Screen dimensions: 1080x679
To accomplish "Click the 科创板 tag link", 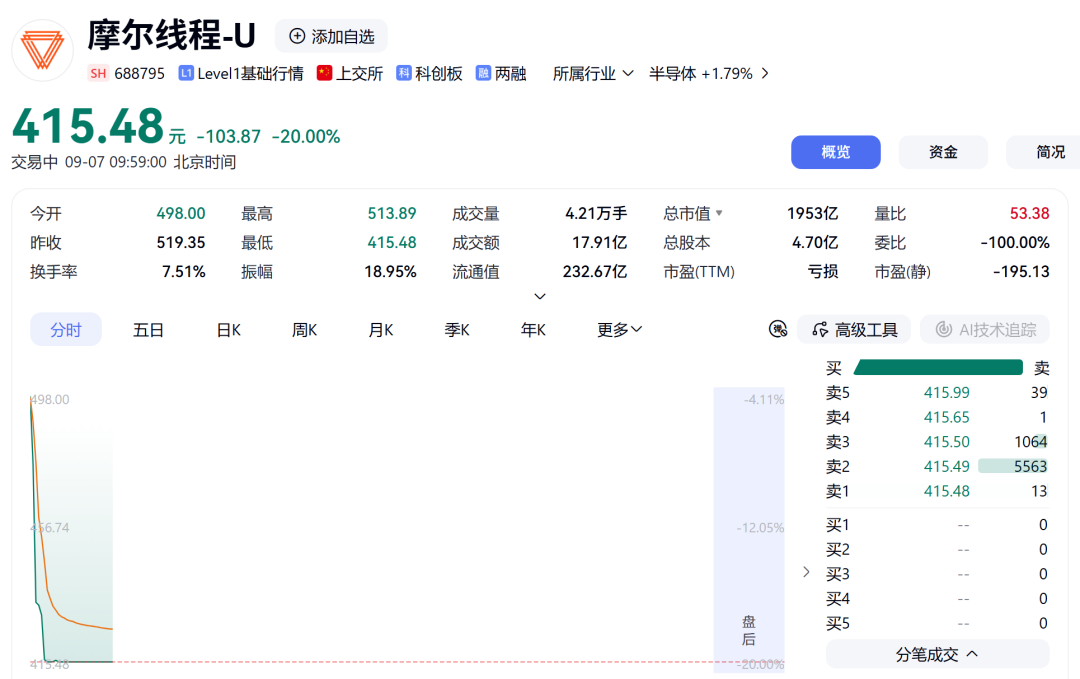I will pyautogui.click(x=439, y=74).
